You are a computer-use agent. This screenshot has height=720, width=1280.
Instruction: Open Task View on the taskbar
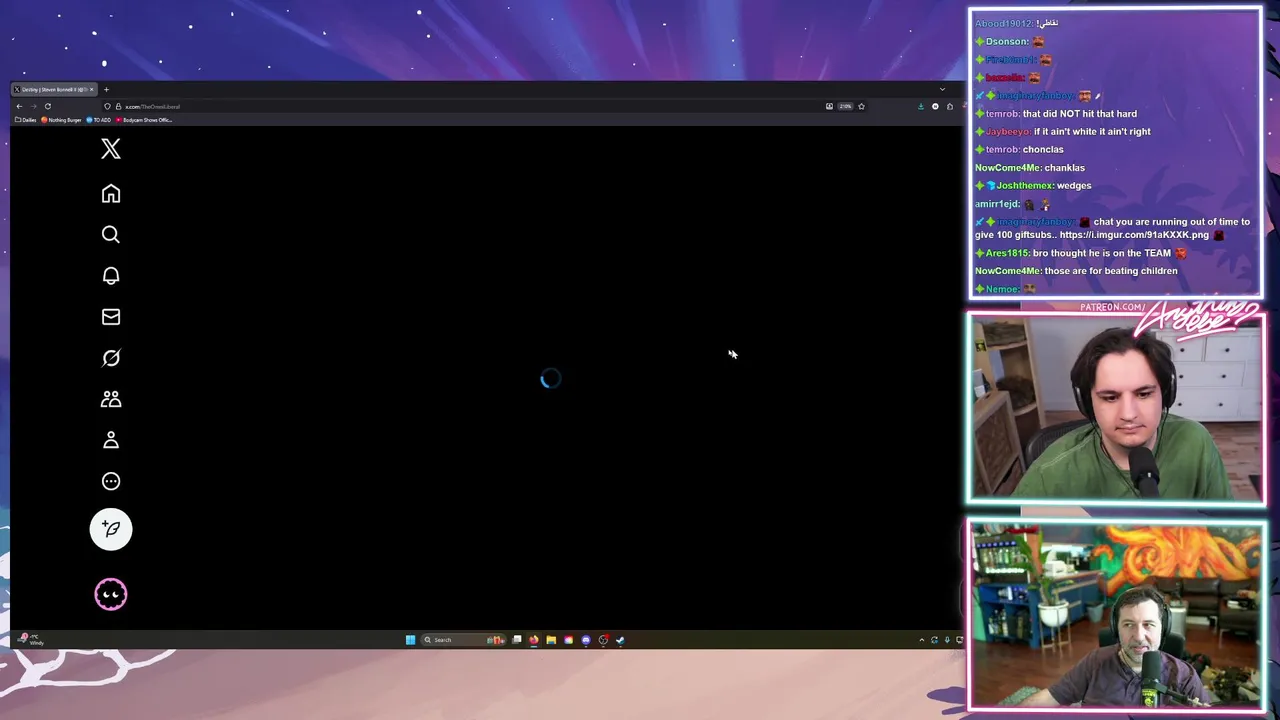(x=517, y=640)
